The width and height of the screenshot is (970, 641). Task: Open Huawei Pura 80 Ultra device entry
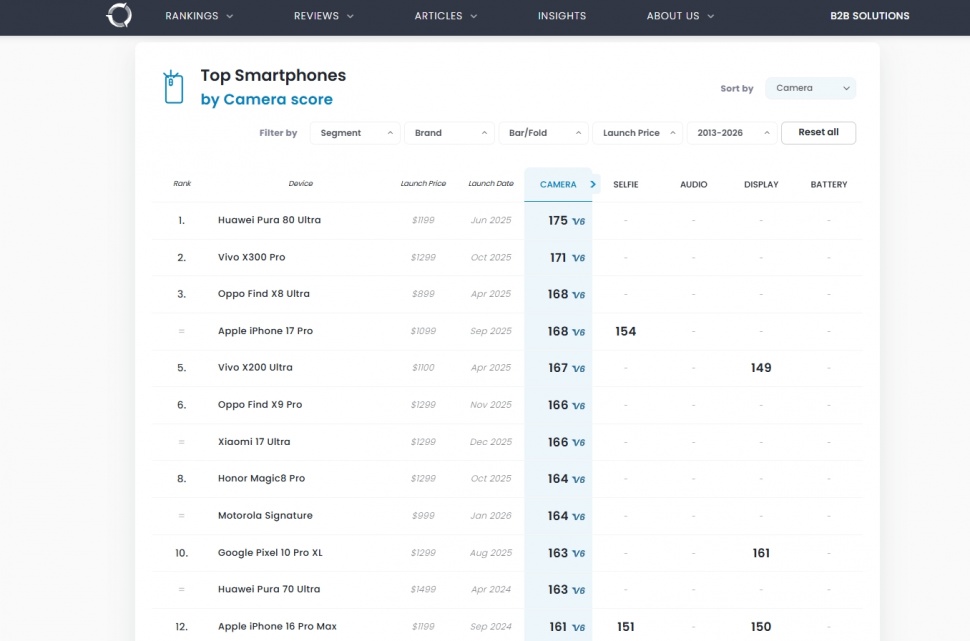click(269, 220)
